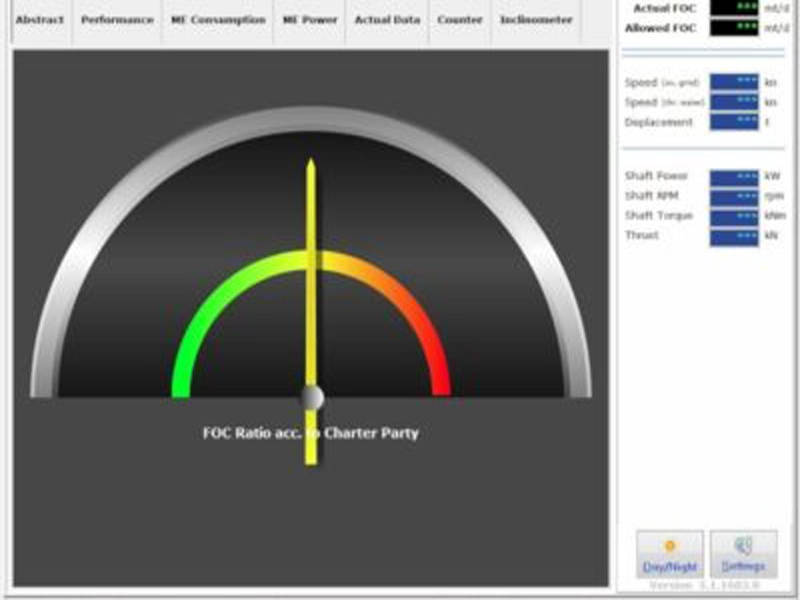Click the 'FOC Ratio acc. to Charter Party' label
Screen dimensions: 800x600
311,433
